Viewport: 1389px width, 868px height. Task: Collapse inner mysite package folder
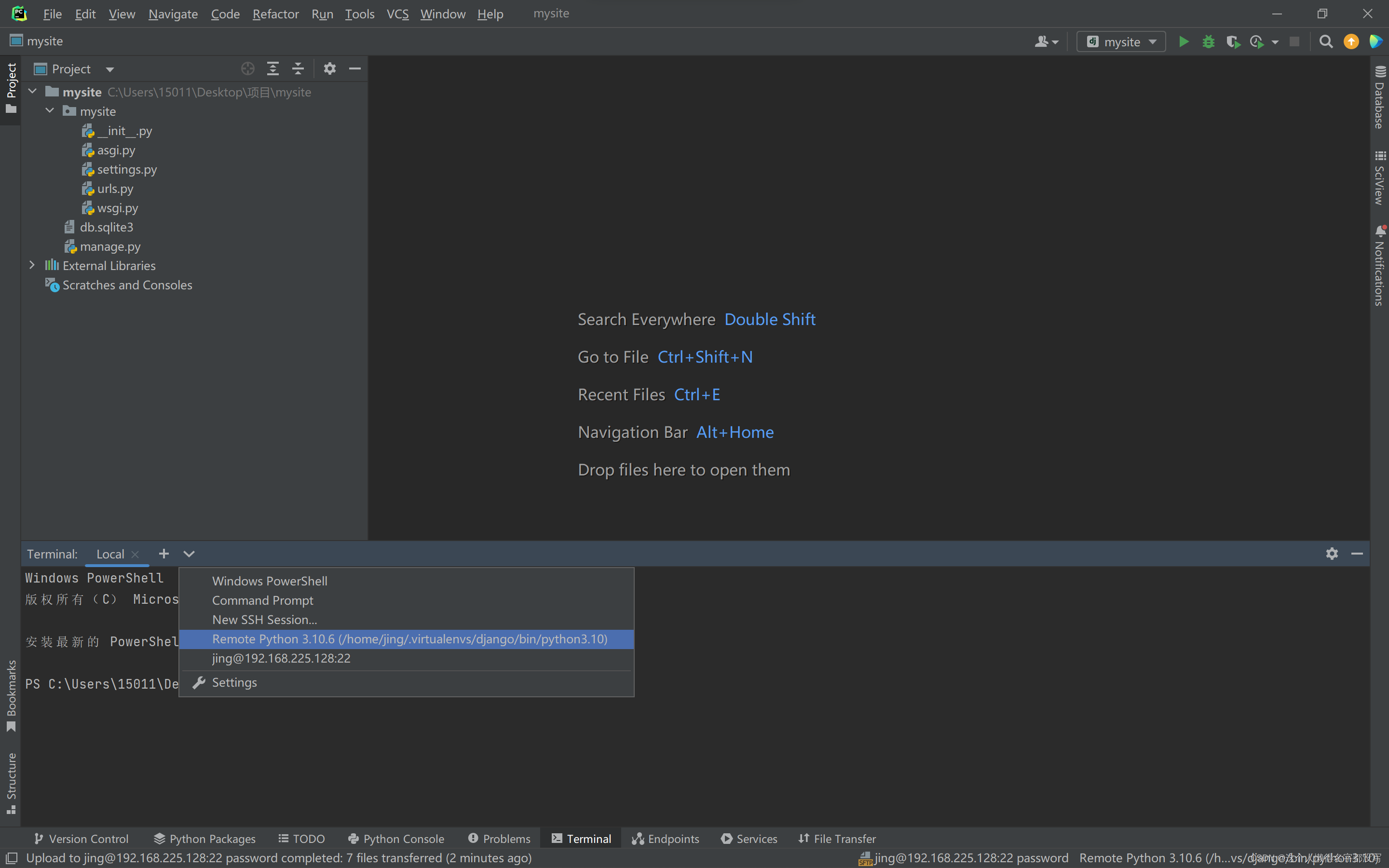pos(50,110)
